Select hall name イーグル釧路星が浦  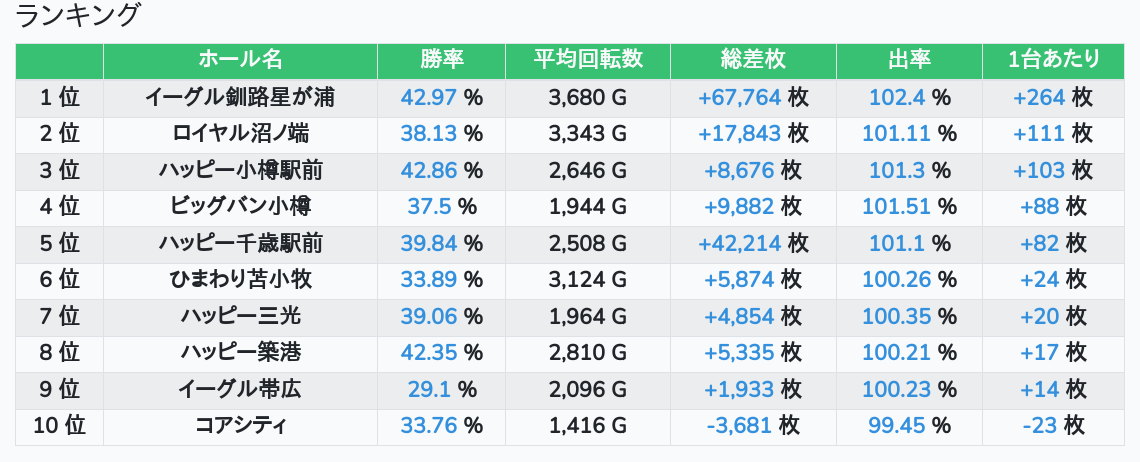(240, 97)
